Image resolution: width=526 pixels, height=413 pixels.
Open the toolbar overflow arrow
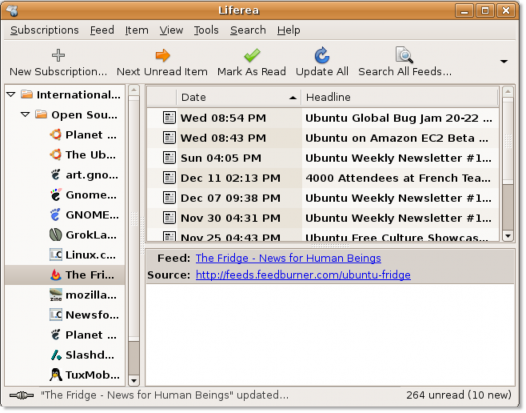[504, 61]
